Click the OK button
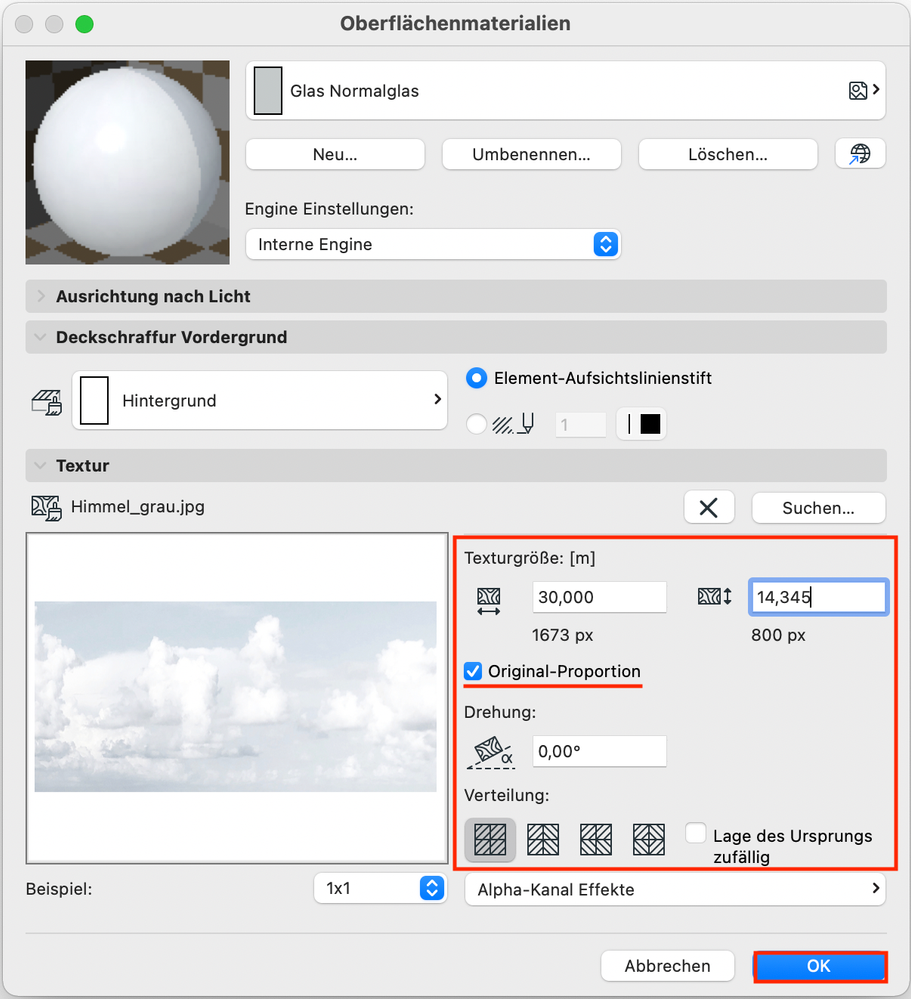 [819, 966]
